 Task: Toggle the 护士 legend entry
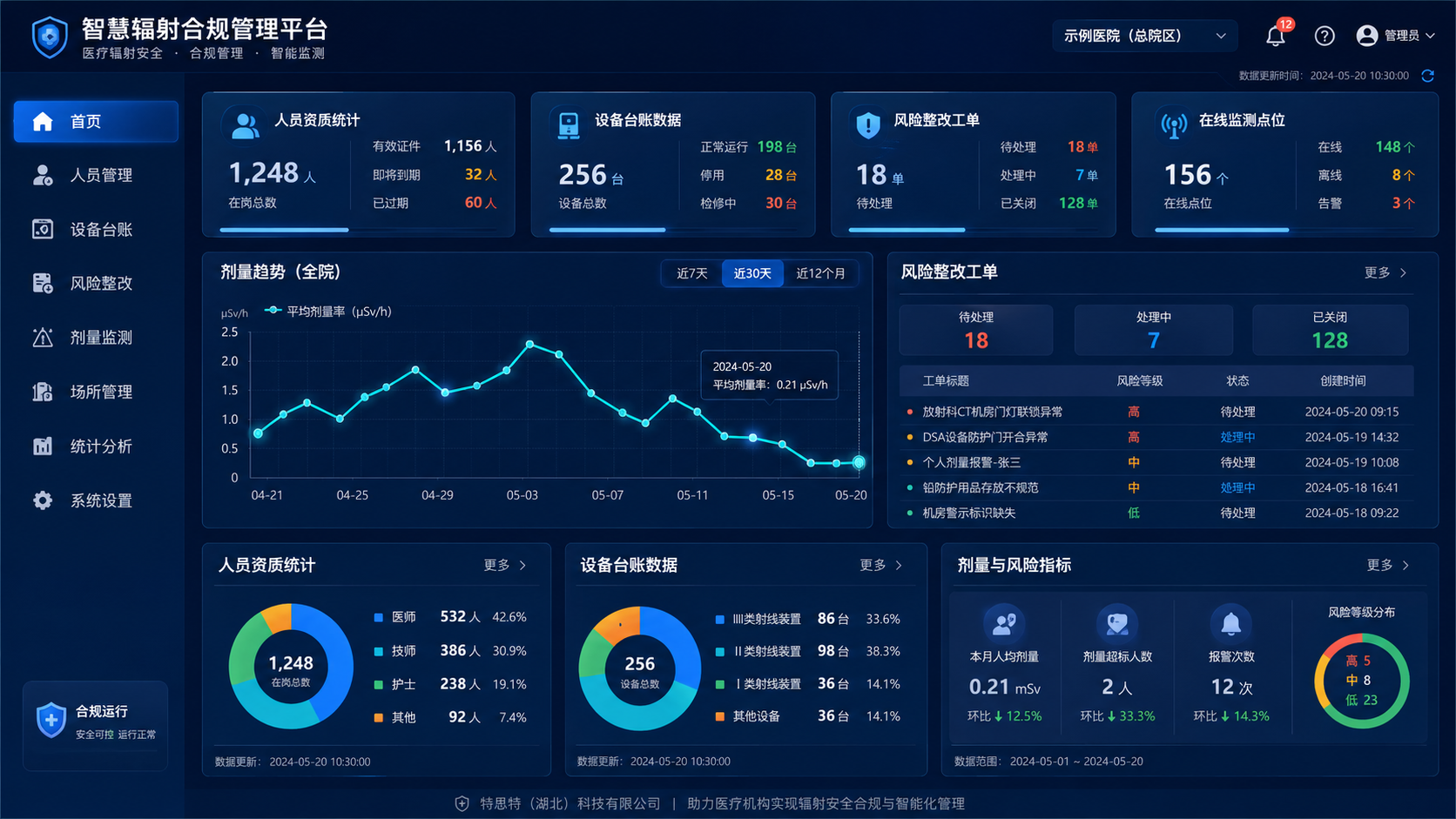coord(395,684)
